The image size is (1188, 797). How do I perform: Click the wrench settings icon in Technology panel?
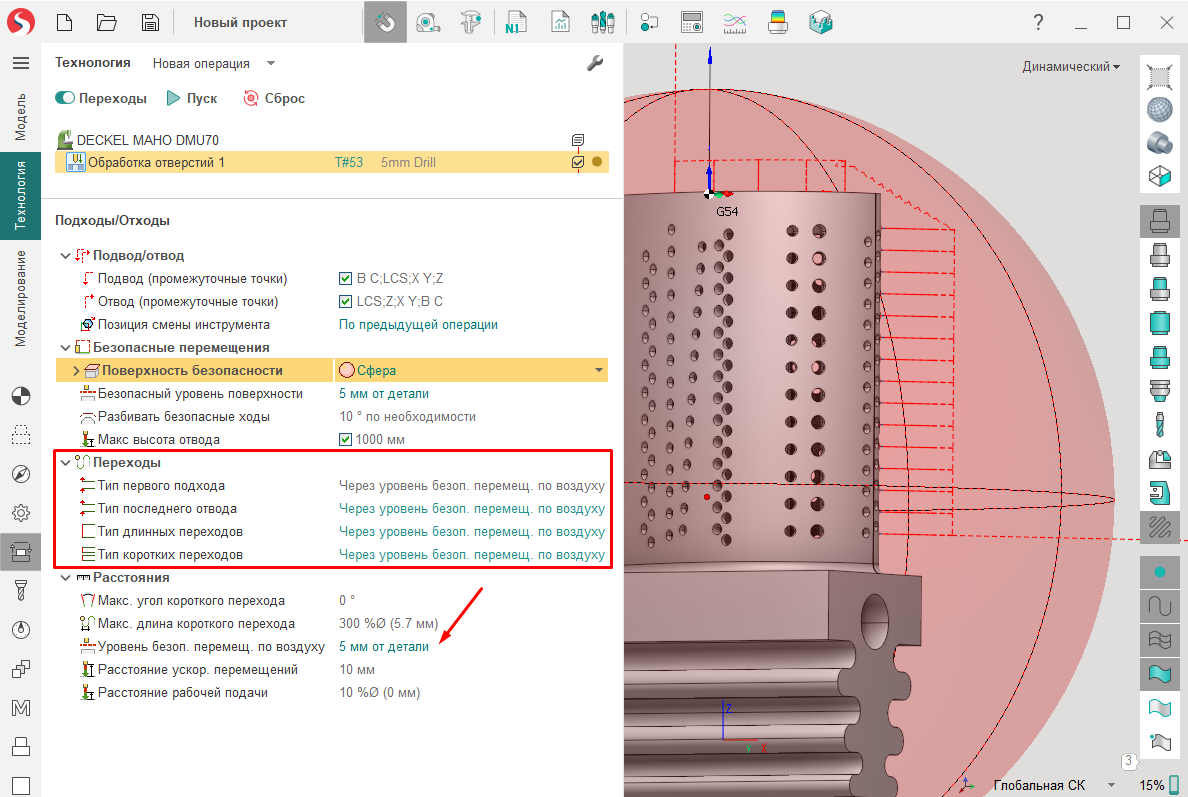tap(594, 64)
